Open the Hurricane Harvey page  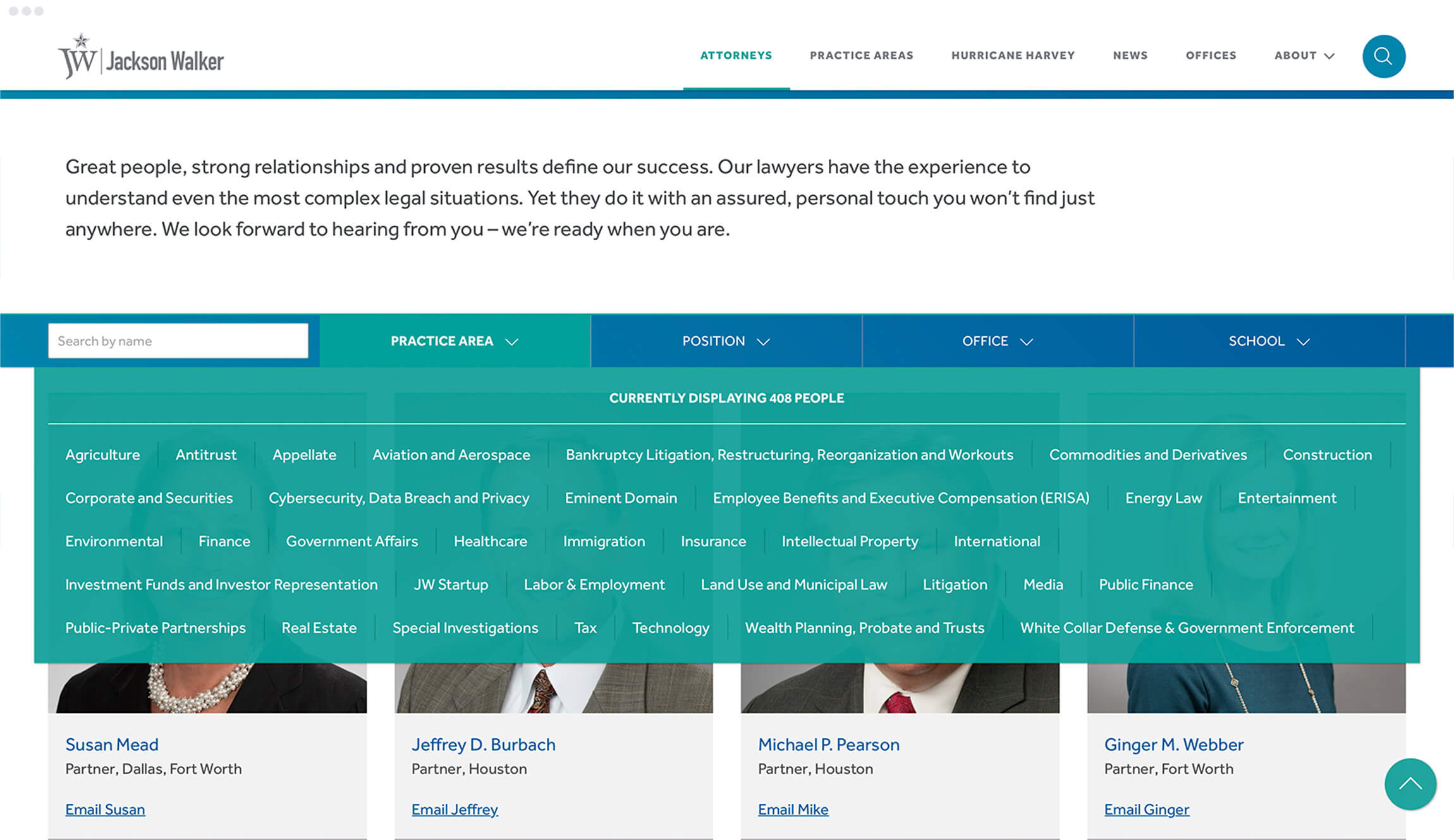coord(1013,56)
